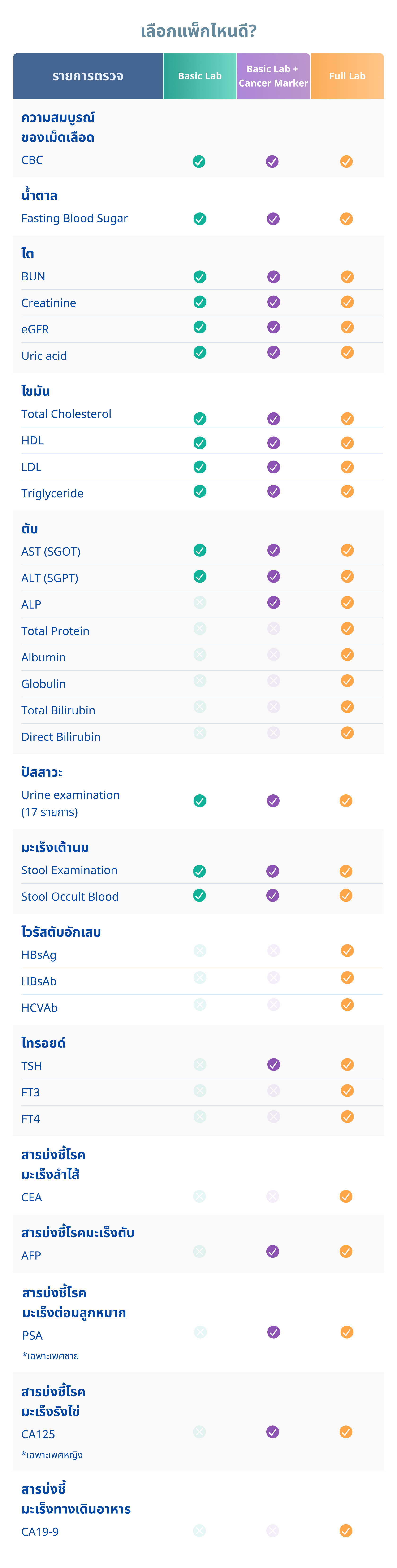Click purple Fasting Blood Sugar checkmark
The height and width of the screenshot is (1568, 397).
point(273,219)
